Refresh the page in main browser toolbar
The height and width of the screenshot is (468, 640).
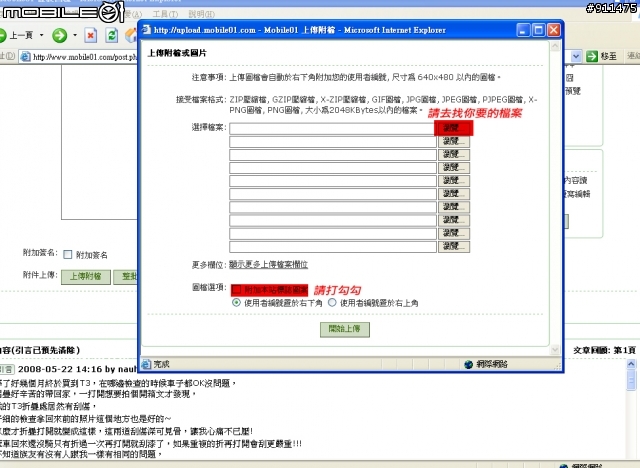coord(111,35)
